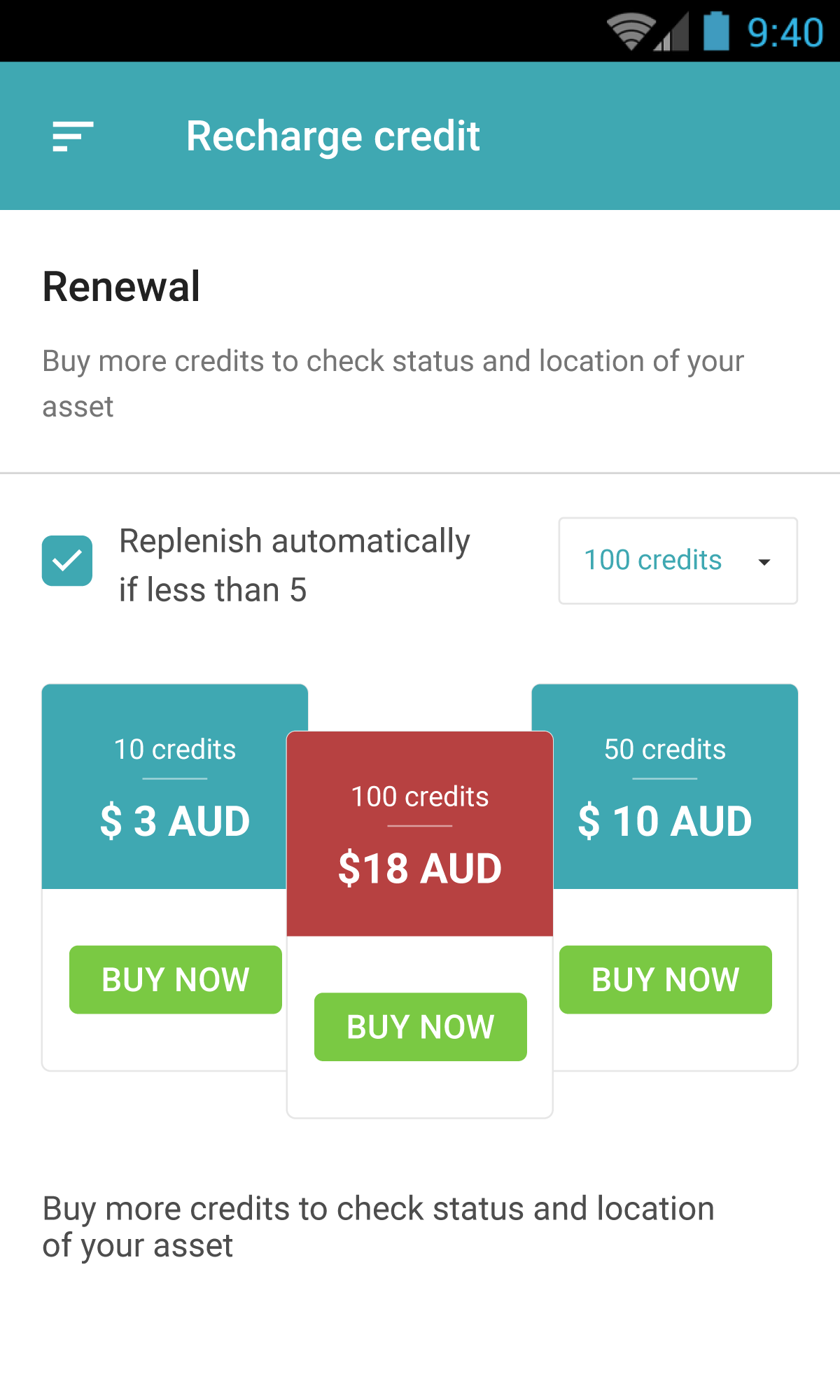Screen dimensions: 840x1400
Task: Buy the 100 credits package now
Action: click(420, 1027)
